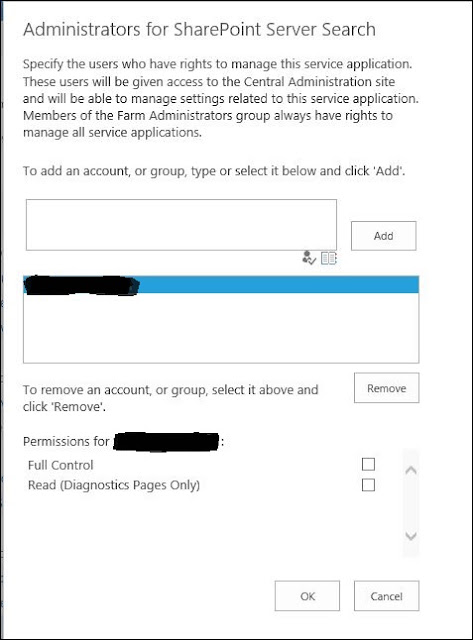Click the blacked-out name after Permissions for
Screen dimensions: 473x640
click(x=166, y=442)
